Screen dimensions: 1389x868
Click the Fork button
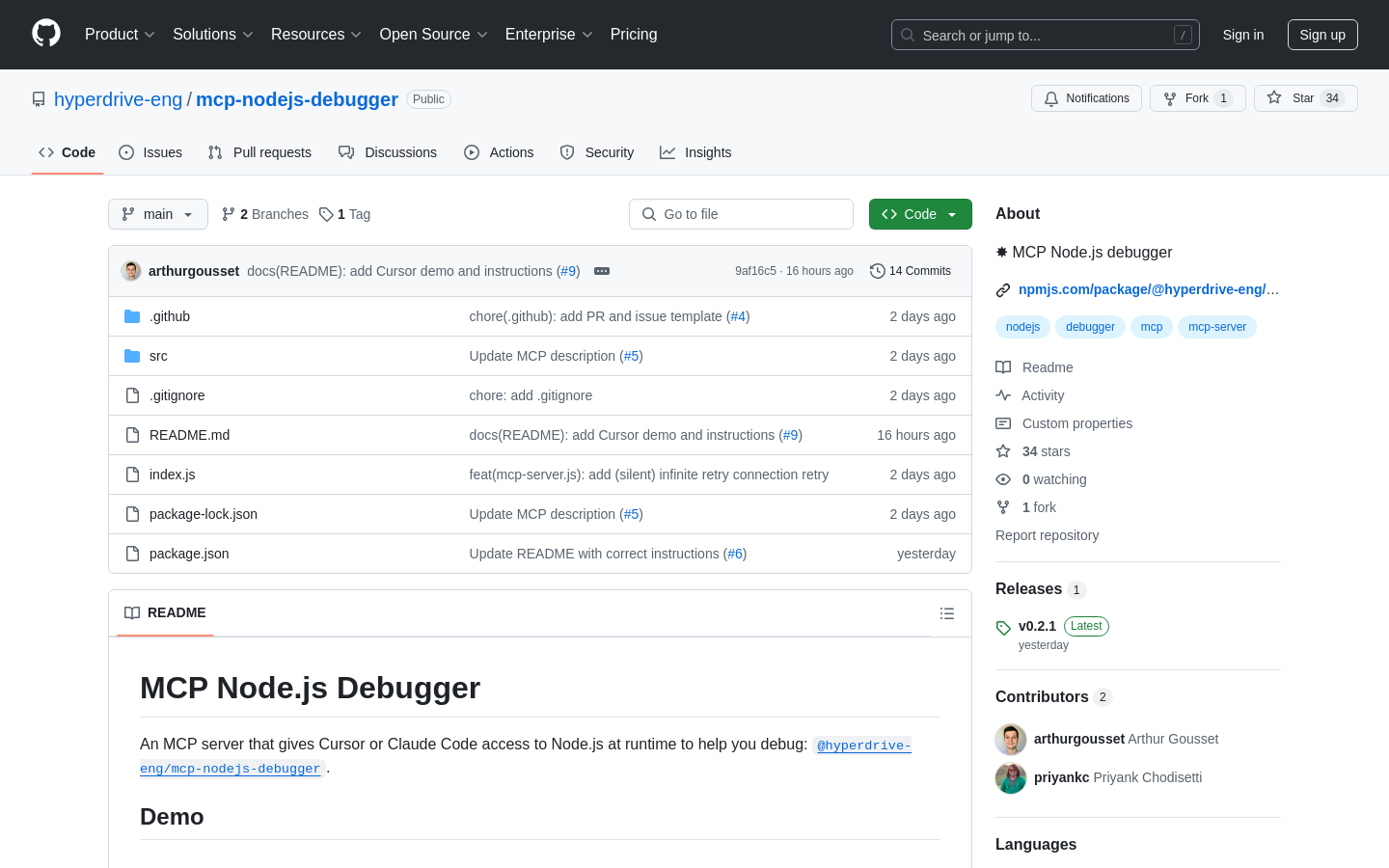click(x=1198, y=98)
